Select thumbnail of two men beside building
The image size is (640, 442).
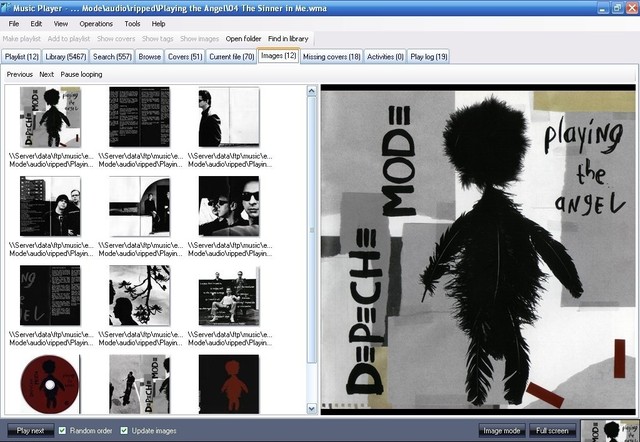pyautogui.click(x=50, y=206)
